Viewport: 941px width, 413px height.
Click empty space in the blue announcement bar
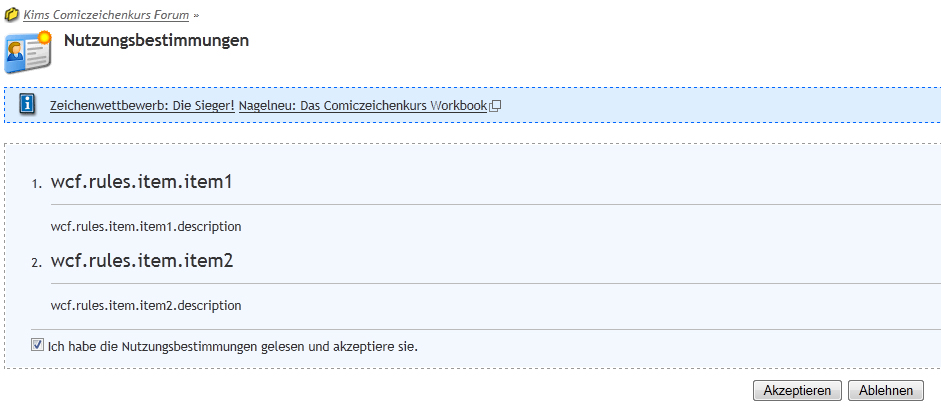pyautogui.click(x=720, y=105)
